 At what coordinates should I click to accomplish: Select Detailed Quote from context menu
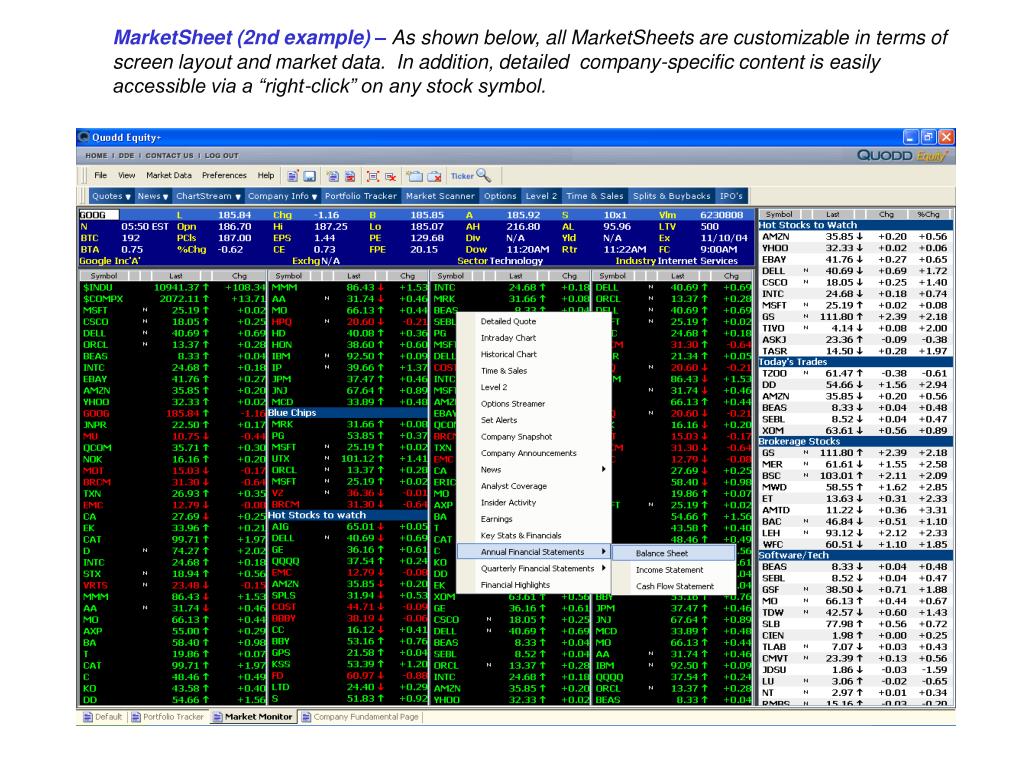click(508, 321)
